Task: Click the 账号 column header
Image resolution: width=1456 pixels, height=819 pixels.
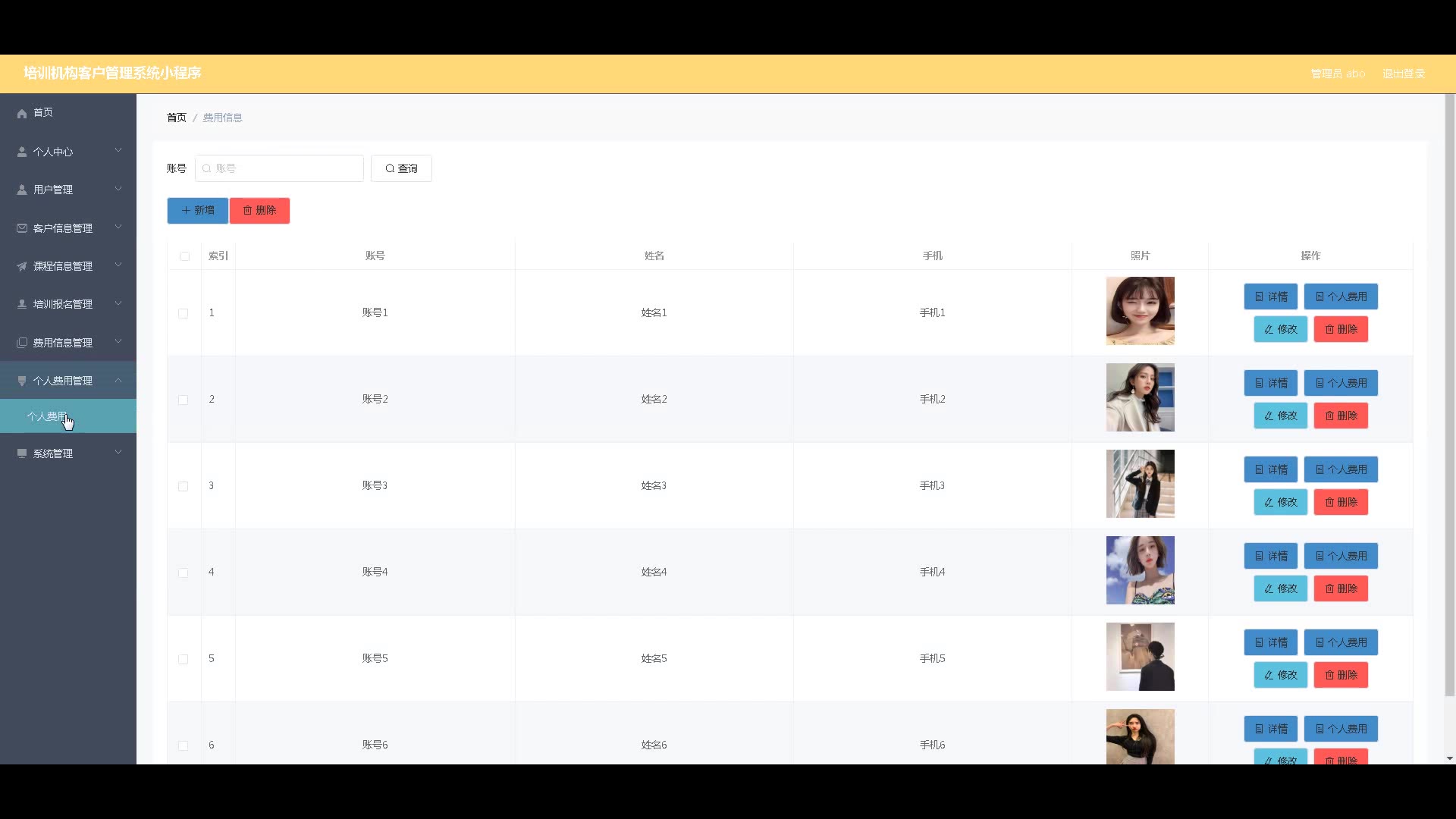Action: 375,256
